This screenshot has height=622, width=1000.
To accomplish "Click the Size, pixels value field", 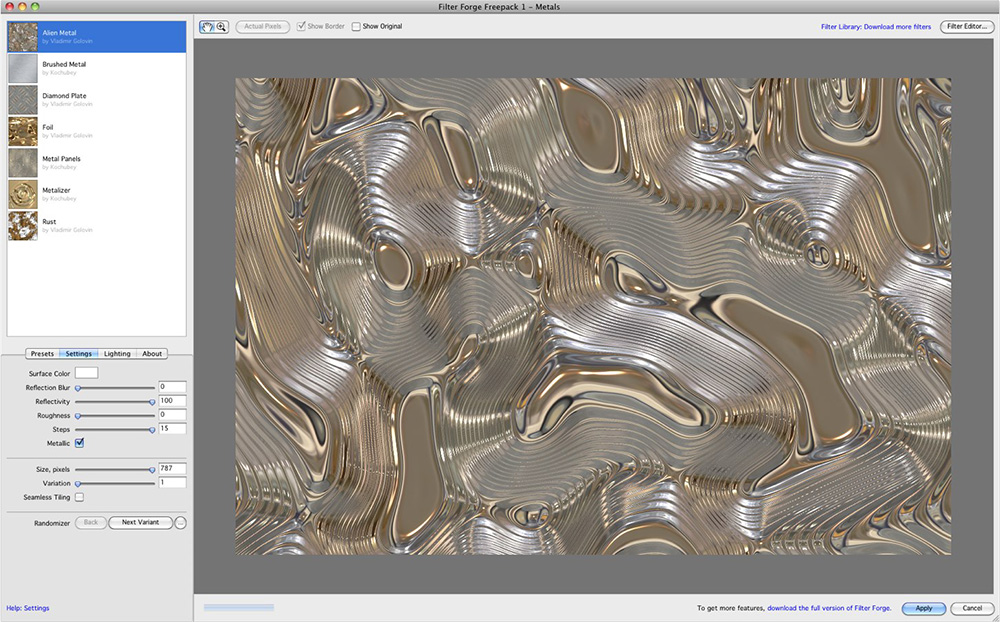I will coord(172,468).
